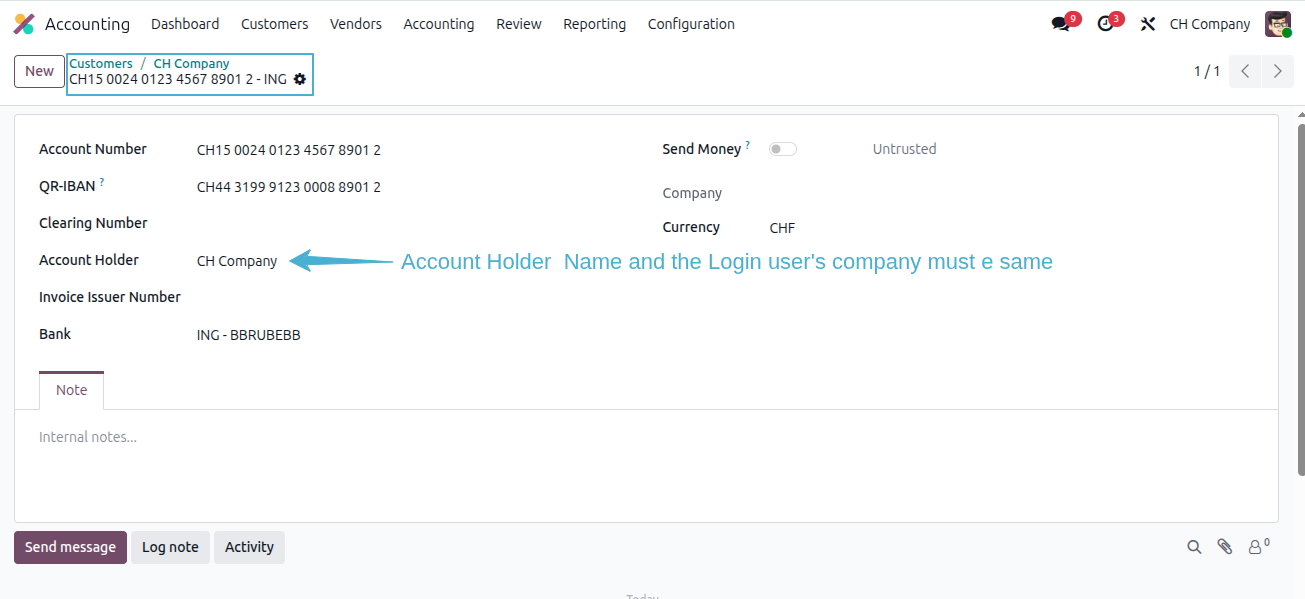Go to the previous record arrow
1305x599 pixels.
pyautogui.click(x=1245, y=71)
